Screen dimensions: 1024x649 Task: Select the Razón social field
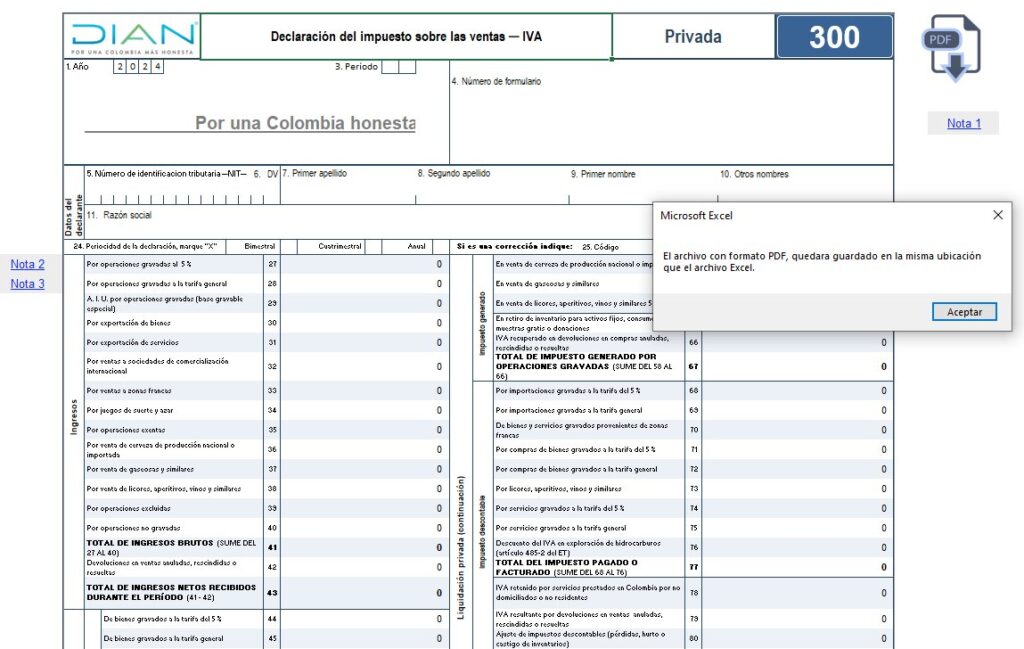tap(369, 222)
